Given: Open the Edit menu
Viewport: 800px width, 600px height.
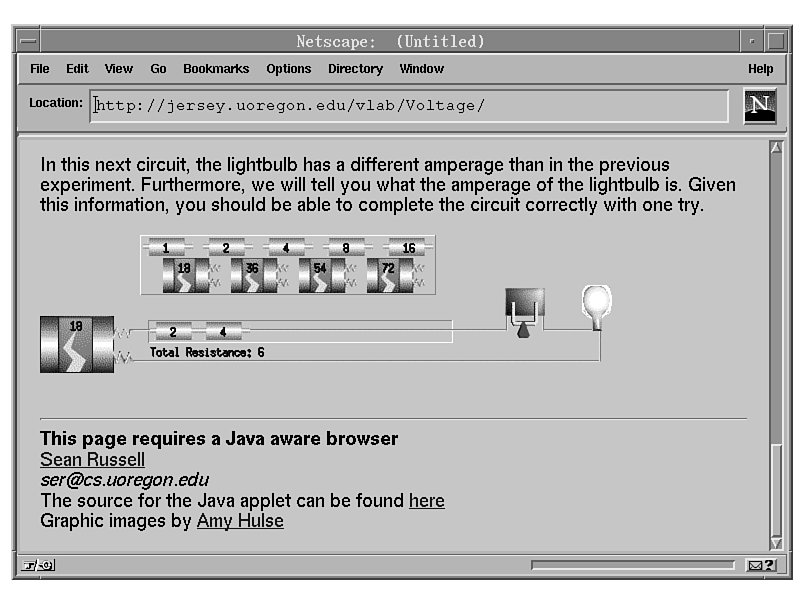Looking at the screenshot, I should pyautogui.click(x=77, y=68).
